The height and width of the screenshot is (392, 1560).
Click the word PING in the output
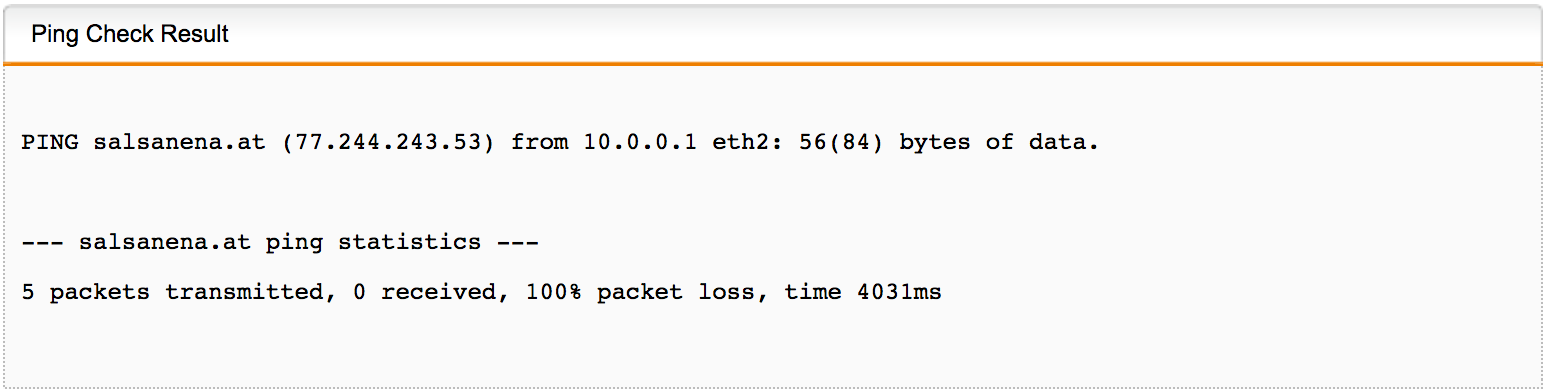(50, 142)
